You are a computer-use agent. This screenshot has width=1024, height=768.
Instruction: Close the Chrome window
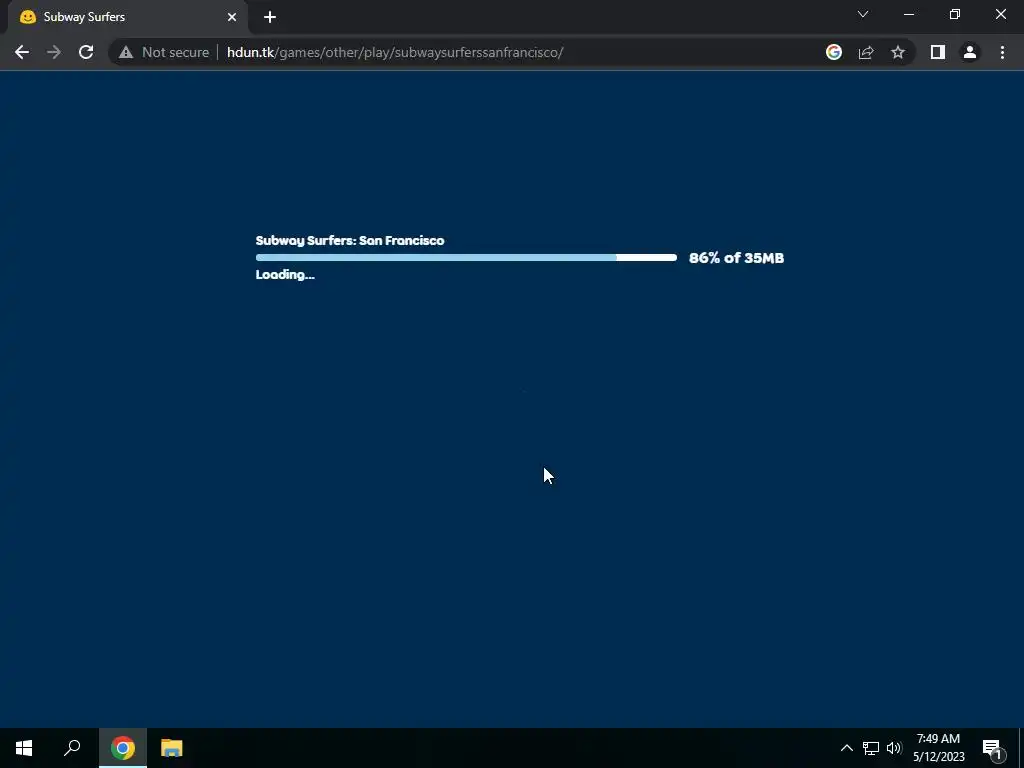(1000, 14)
